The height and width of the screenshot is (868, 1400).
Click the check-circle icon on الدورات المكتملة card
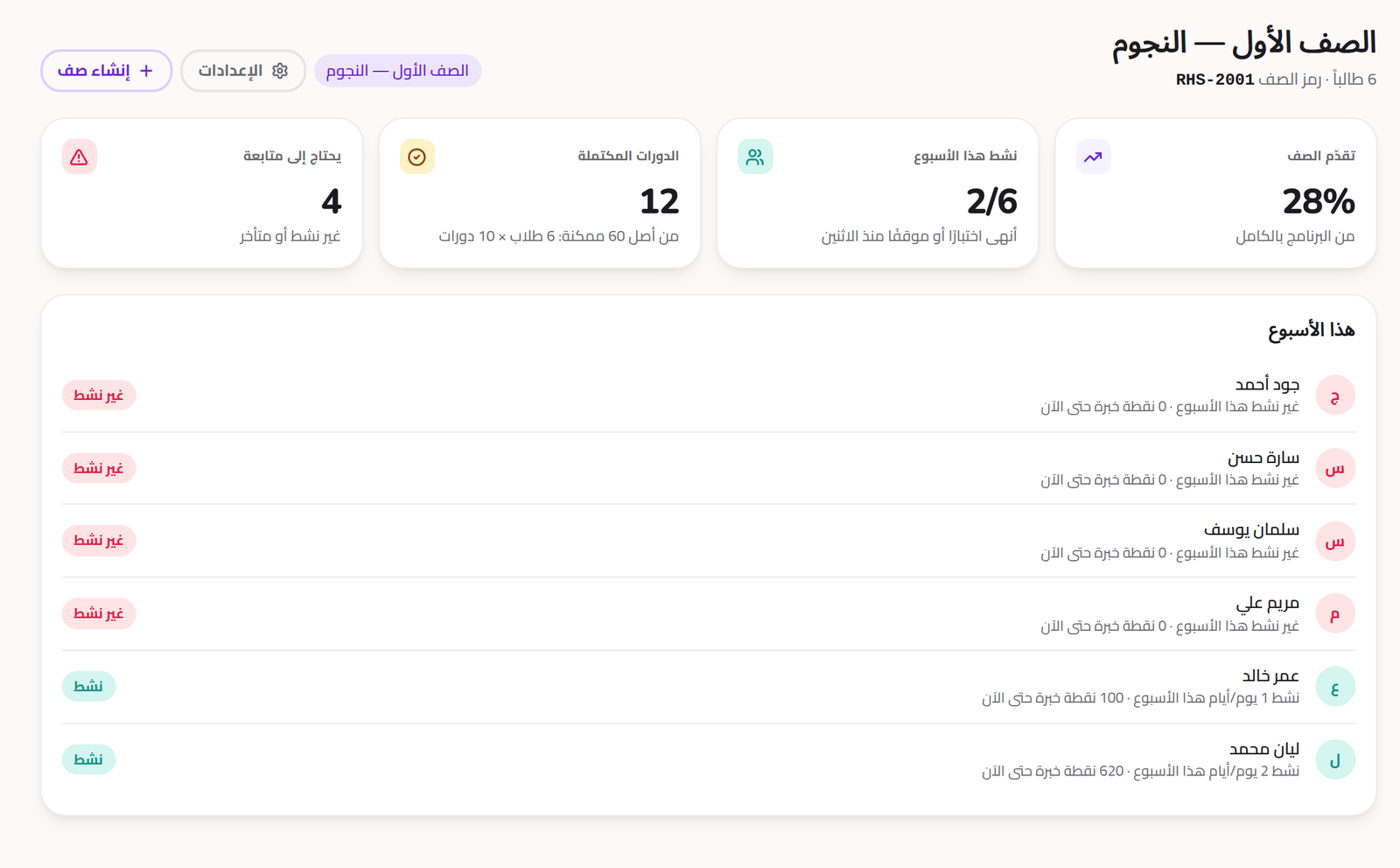pos(417,157)
